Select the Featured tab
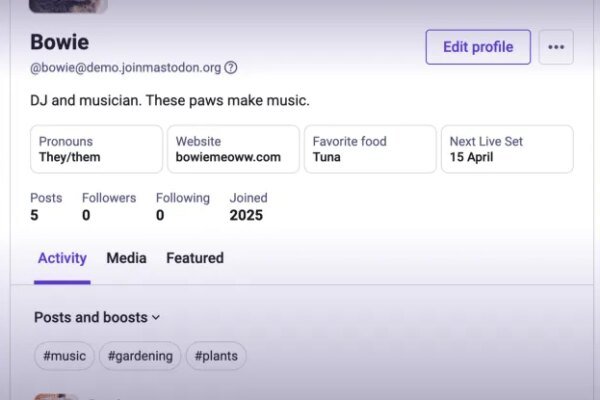 point(195,258)
